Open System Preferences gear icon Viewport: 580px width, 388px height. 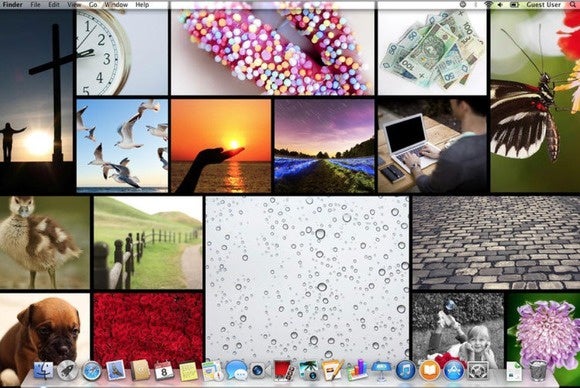[478, 371]
